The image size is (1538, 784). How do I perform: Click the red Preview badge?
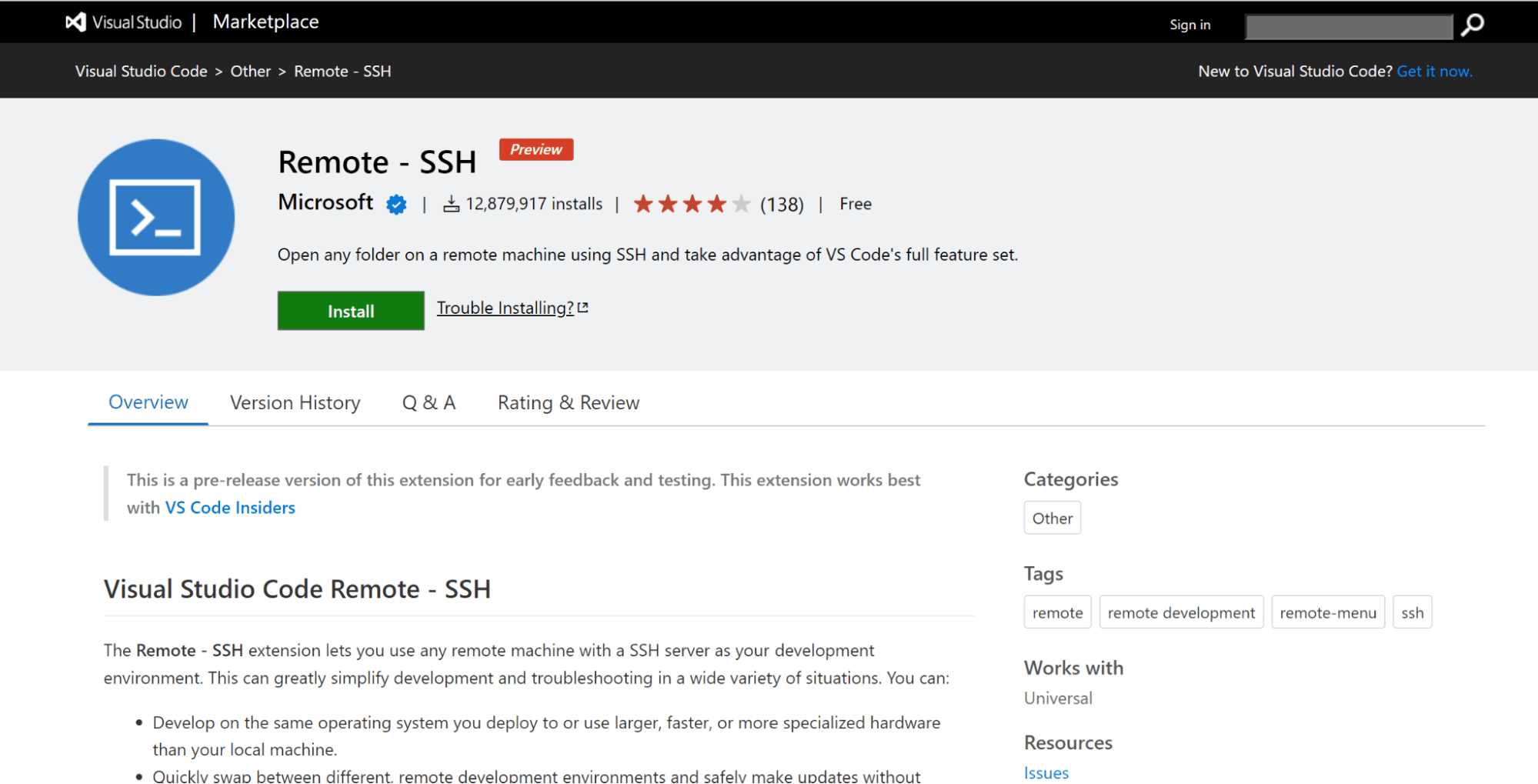click(x=535, y=149)
